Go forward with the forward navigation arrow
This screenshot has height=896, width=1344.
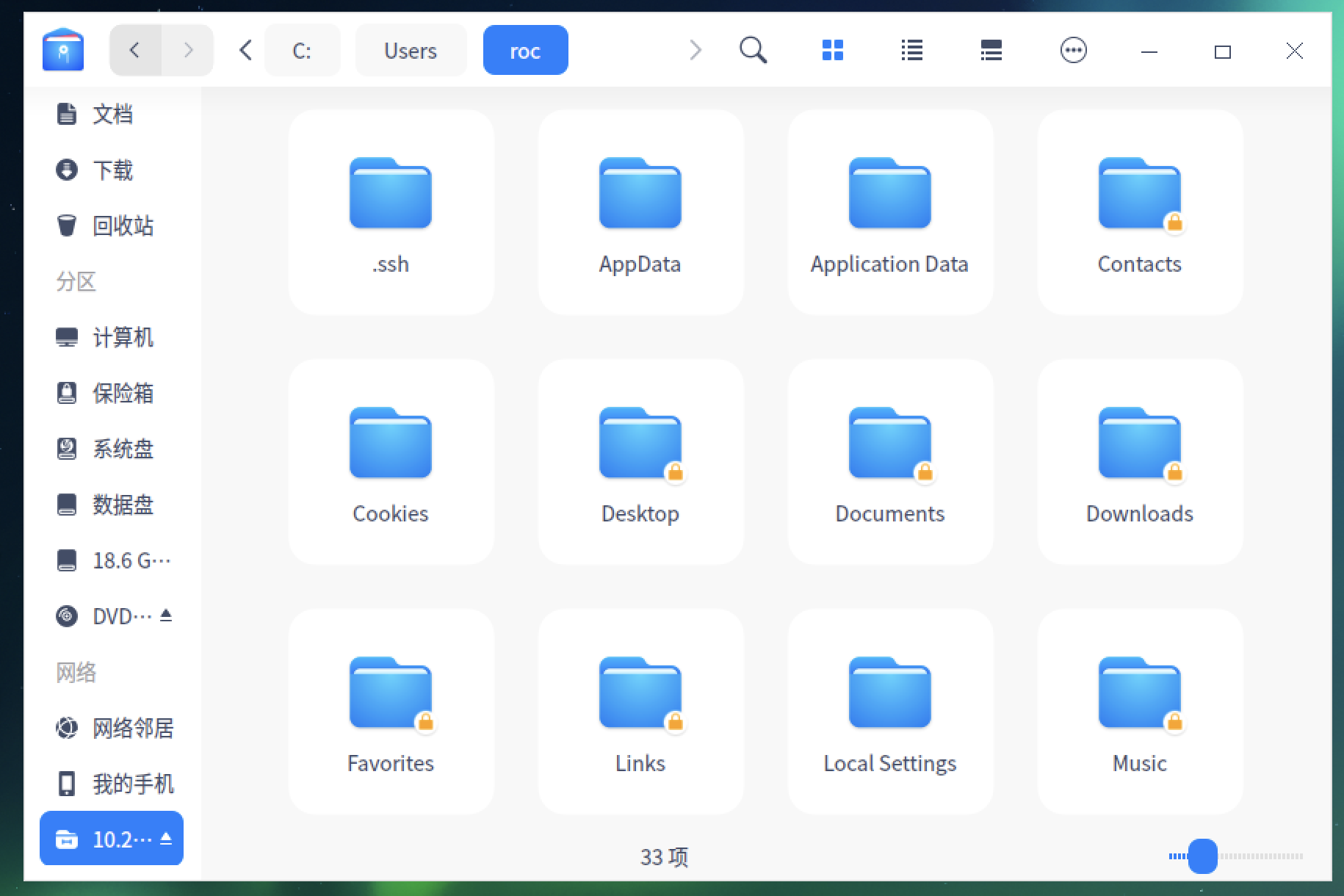pyautogui.click(x=188, y=50)
